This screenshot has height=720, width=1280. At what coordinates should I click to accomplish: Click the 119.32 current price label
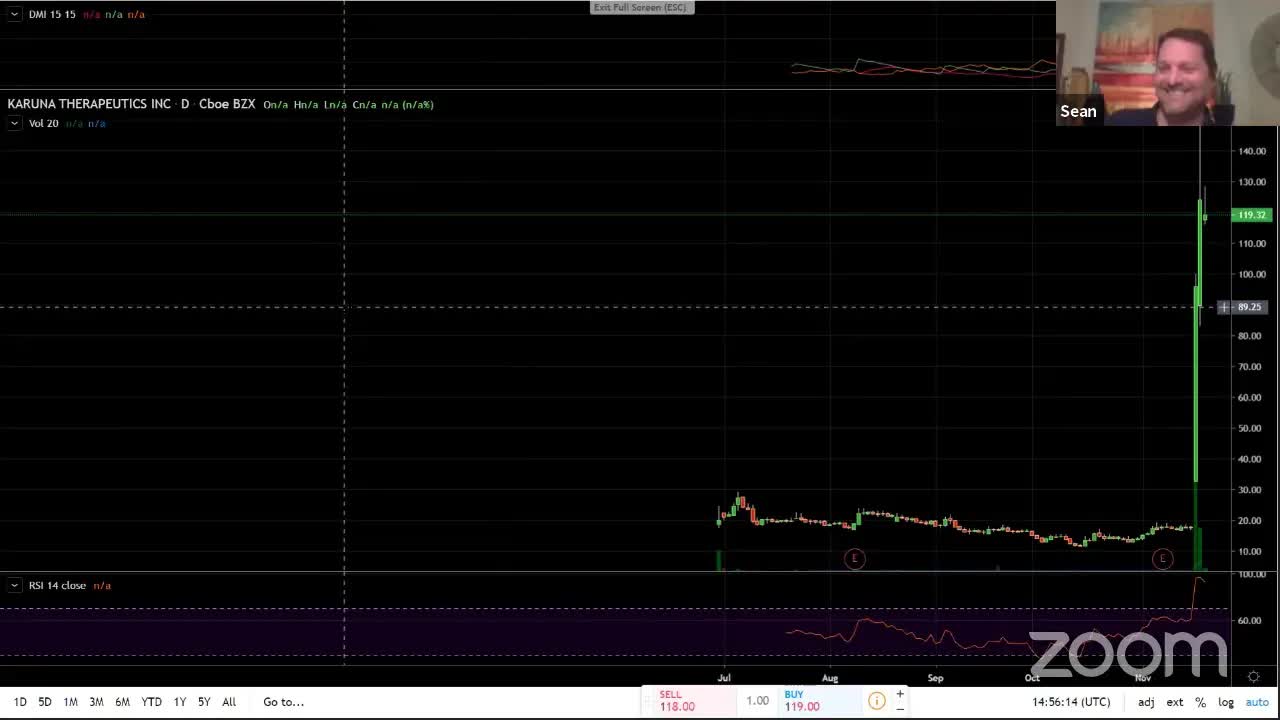click(1252, 215)
